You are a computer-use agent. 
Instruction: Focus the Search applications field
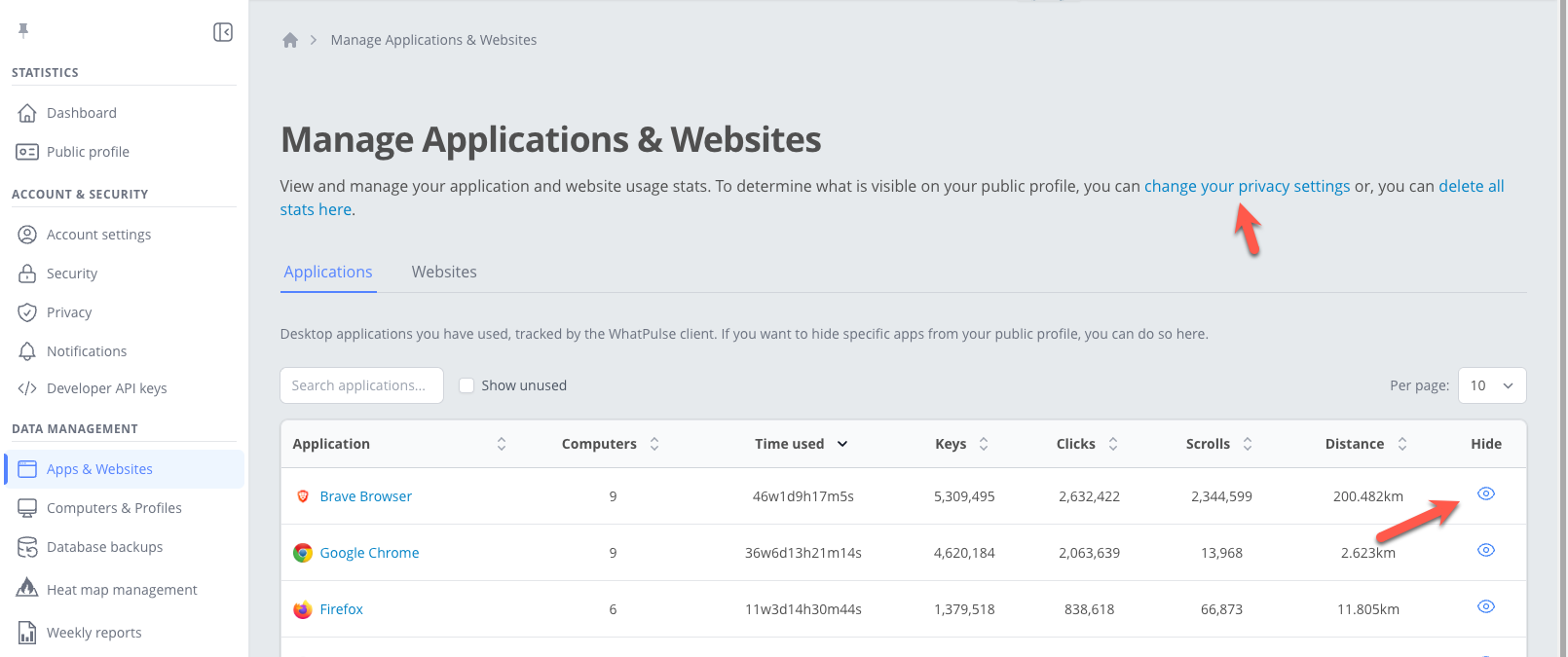point(361,385)
